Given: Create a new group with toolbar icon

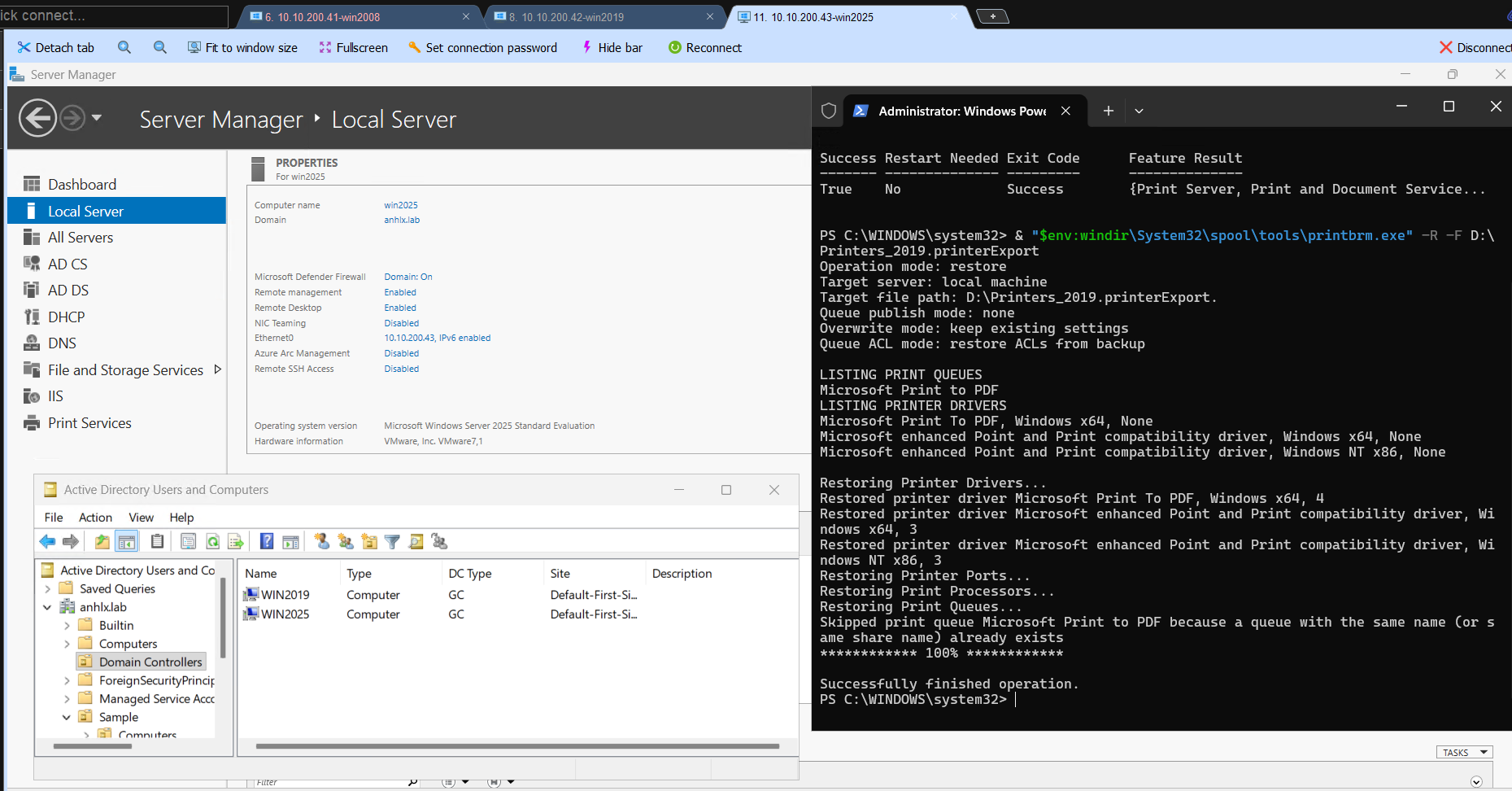Looking at the screenshot, I should pyautogui.click(x=346, y=541).
